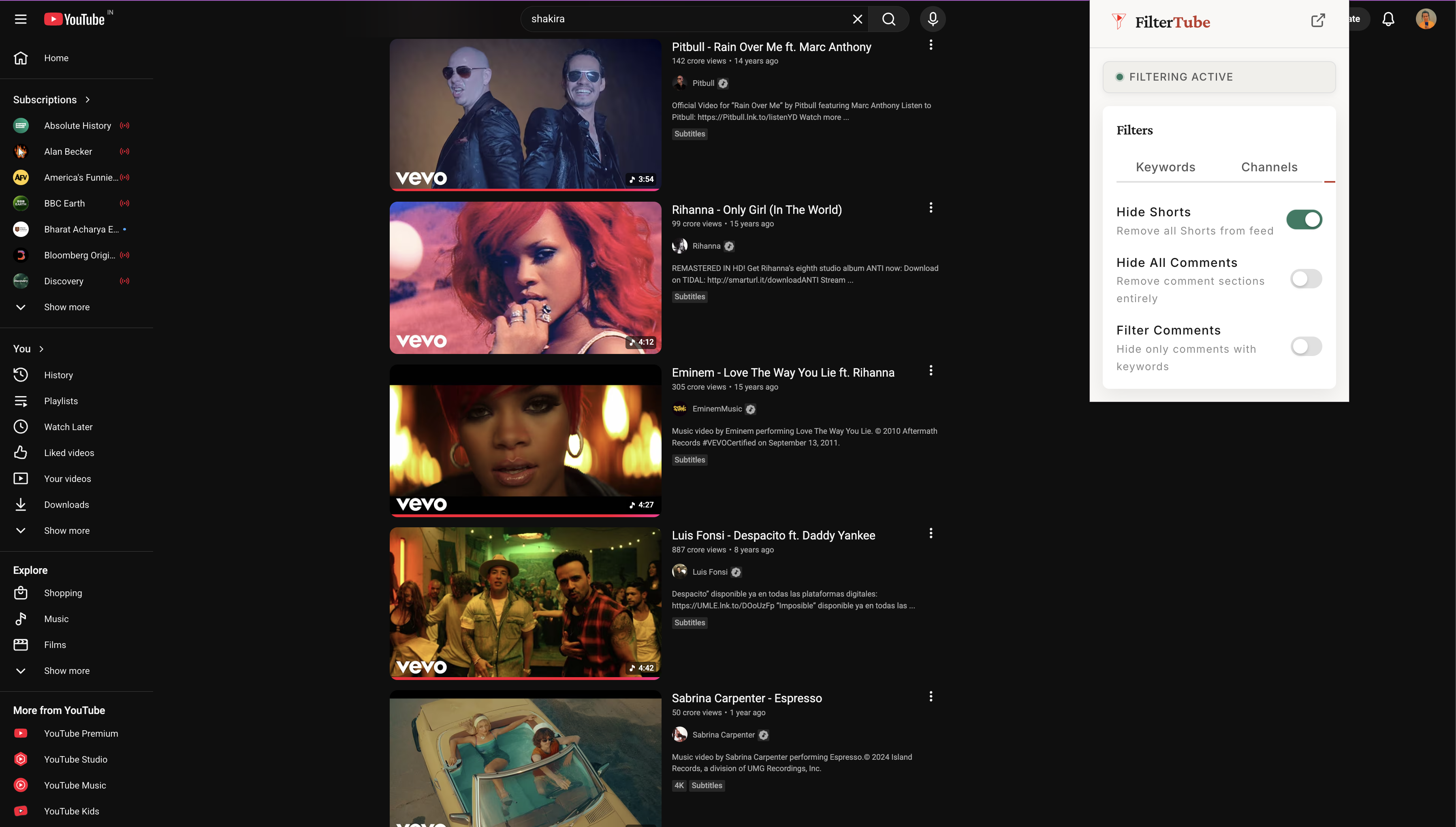Disable the Hide Shorts toggle
The height and width of the screenshot is (827, 1456).
point(1304,220)
